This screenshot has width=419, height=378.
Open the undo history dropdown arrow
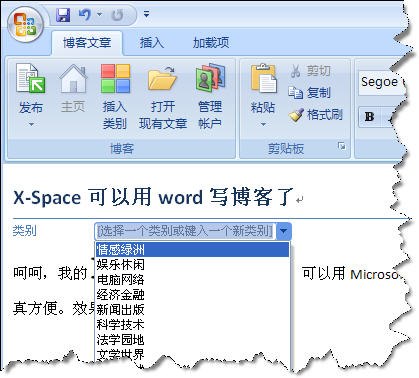click(99, 15)
